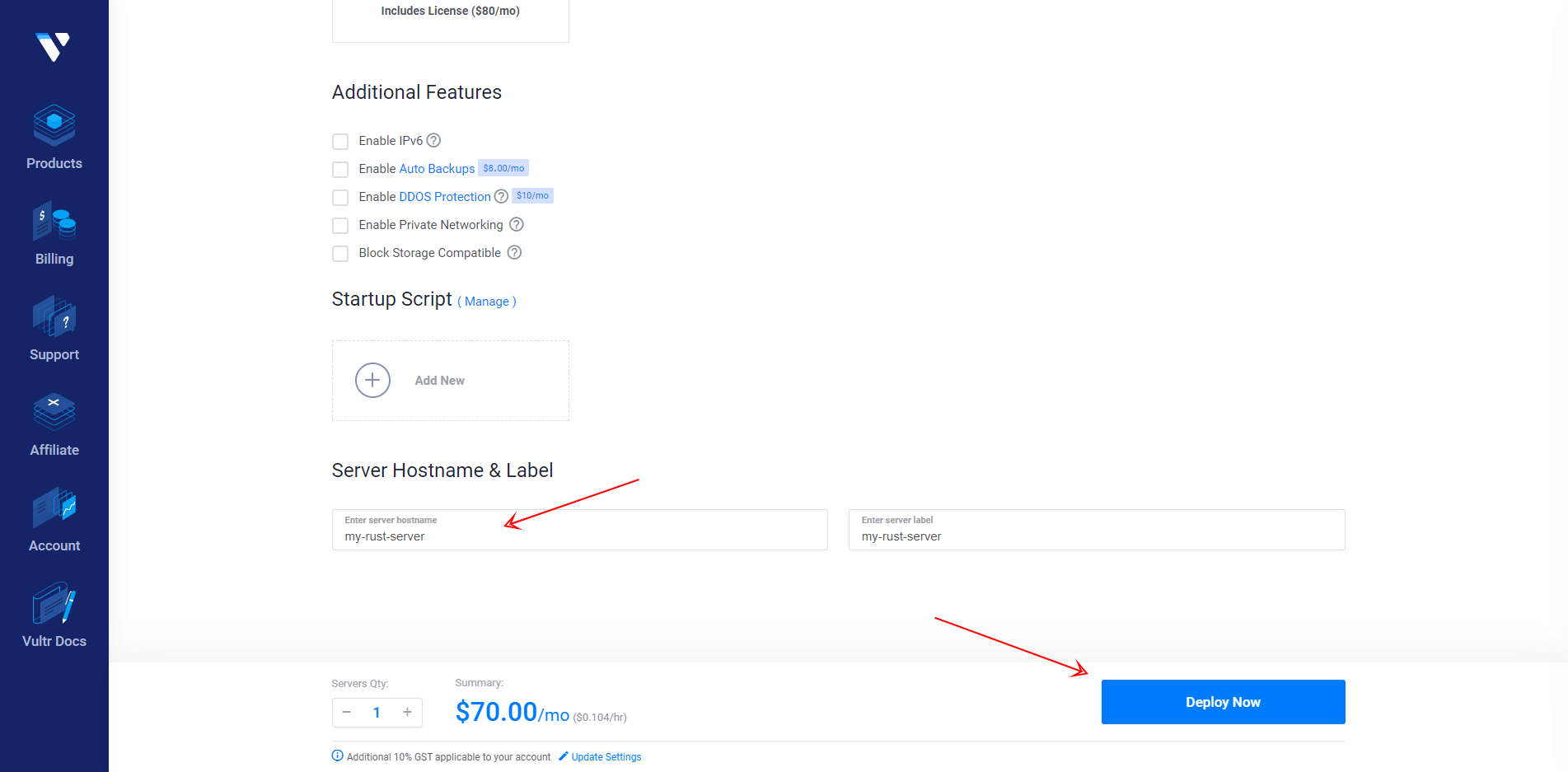Tick the Block Storage Compatible checkbox
This screenshot has height=772, width=1568.
point(340,254)
